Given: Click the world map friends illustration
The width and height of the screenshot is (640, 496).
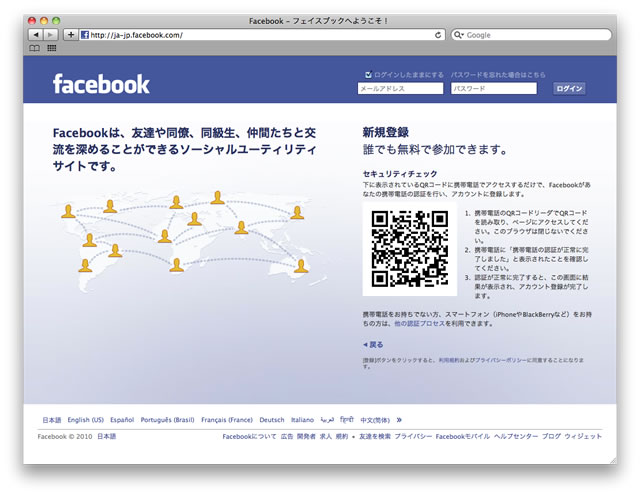Looking at the screenshot, I should (x=190, y=241).
